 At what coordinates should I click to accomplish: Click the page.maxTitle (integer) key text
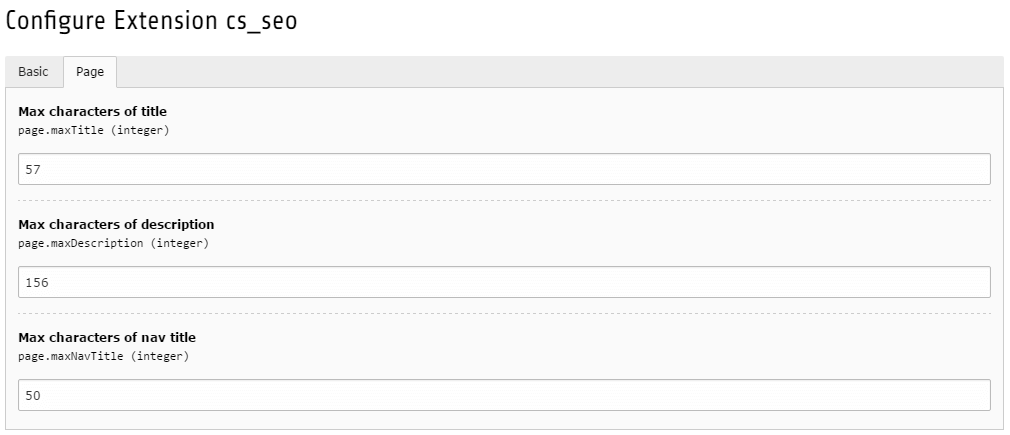coord(94,129)
